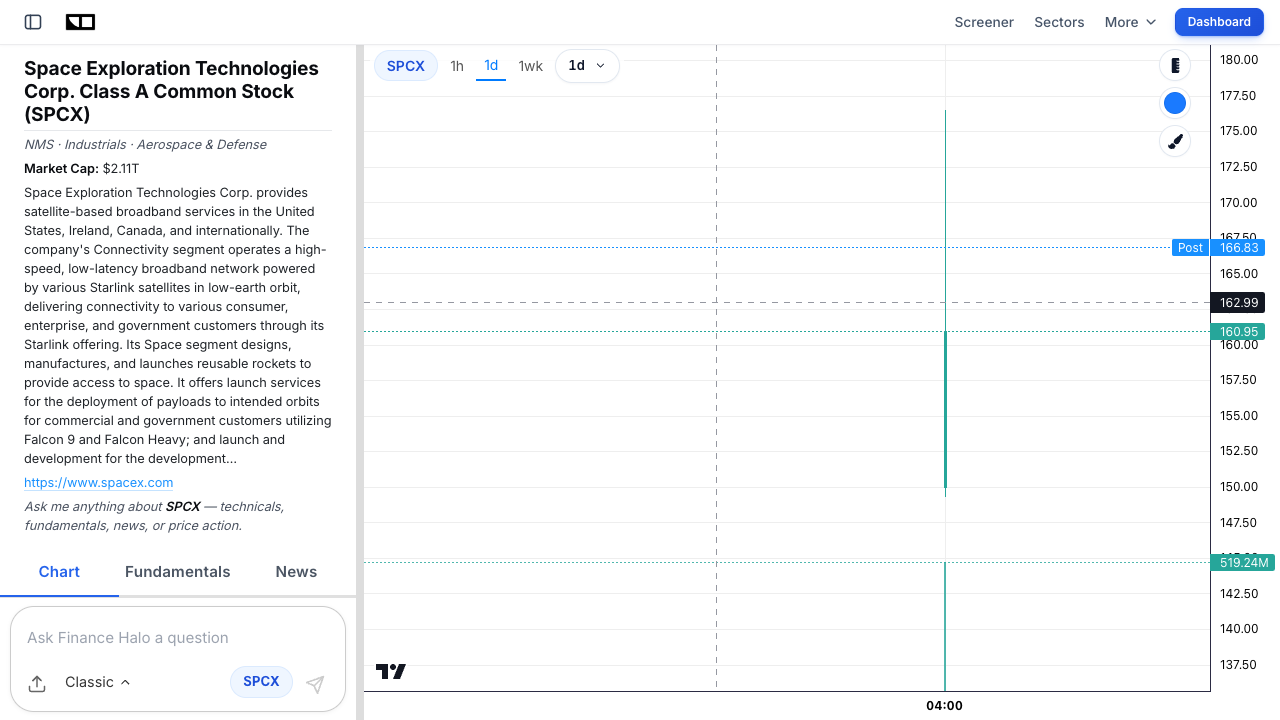Open the spacex.com website link
Image resolution: width=1280 pixels, height=720 pixels.
[x=99, y=482]
